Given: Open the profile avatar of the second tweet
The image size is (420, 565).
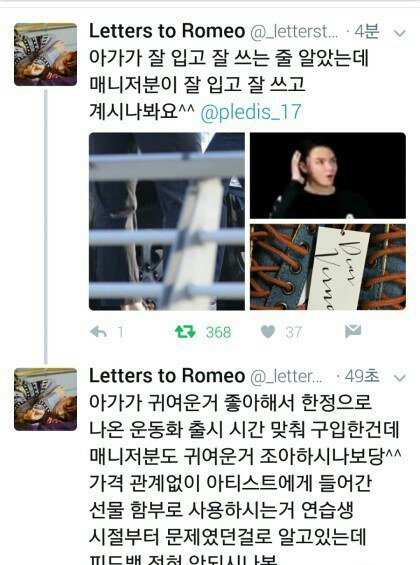Looking at the screenshot, I should click(x=45, y=399).
